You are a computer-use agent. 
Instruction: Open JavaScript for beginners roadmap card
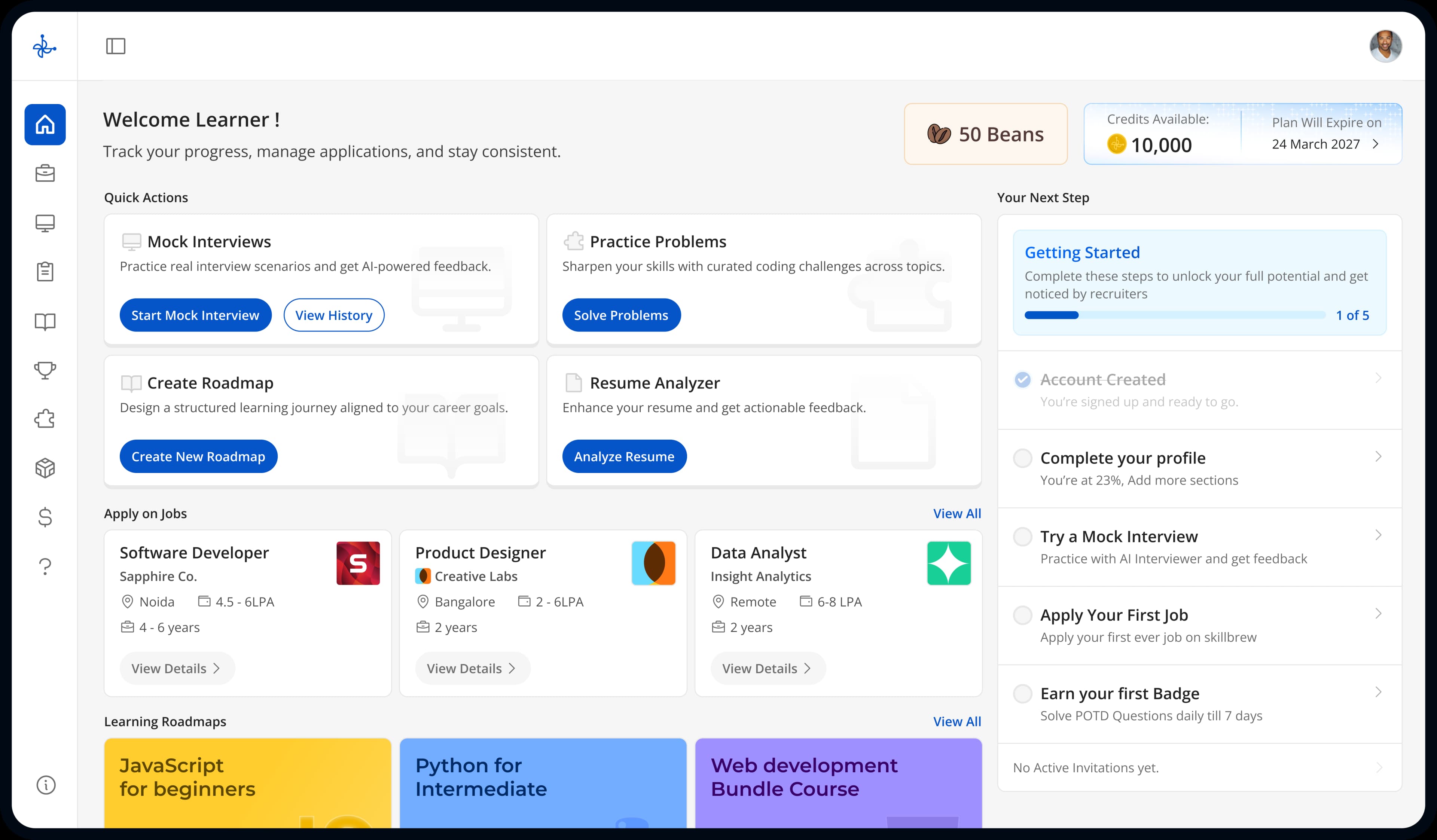[247, 783]
